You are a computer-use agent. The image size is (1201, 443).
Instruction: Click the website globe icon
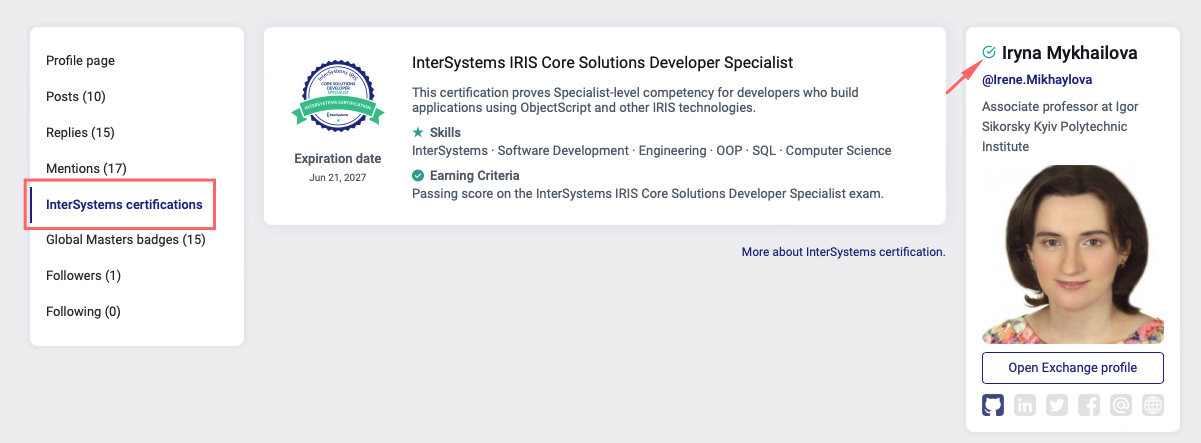[x=1153, y=405]
